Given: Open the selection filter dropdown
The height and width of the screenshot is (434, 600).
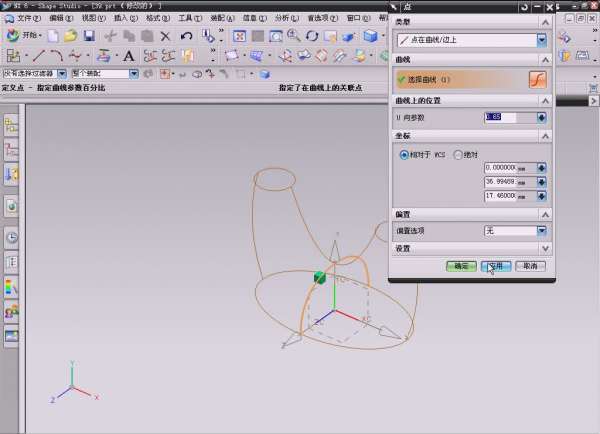Looking at the screenshot, I should point(35,73).
